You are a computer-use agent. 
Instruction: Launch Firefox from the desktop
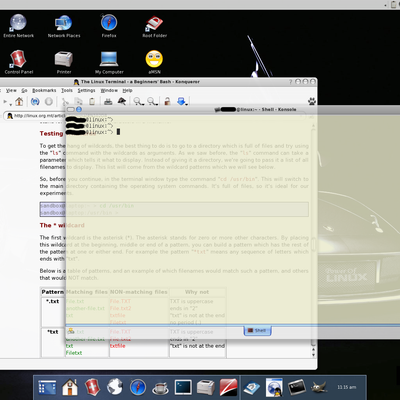pos(109,26)
